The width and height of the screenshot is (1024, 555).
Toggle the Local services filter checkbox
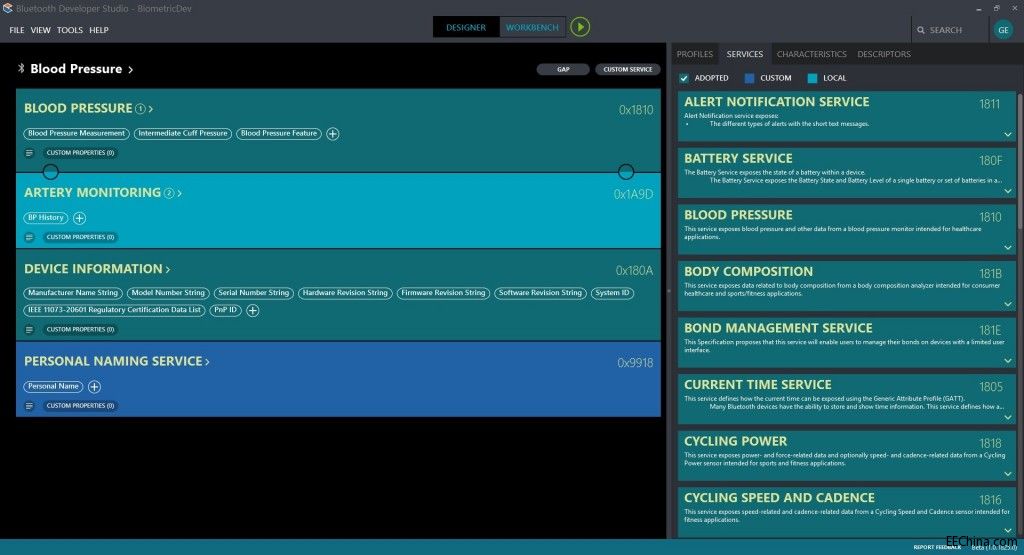tap(812, 78)
